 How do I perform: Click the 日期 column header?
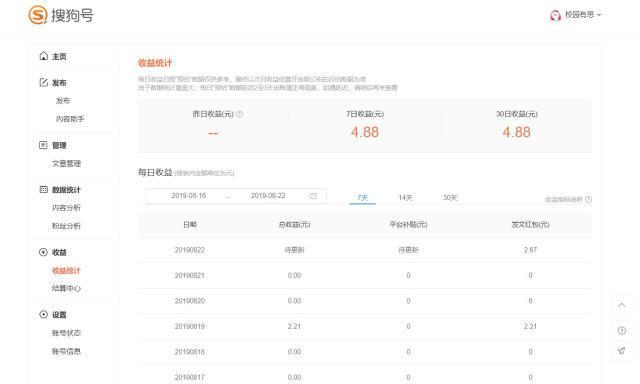coord(190,224)
